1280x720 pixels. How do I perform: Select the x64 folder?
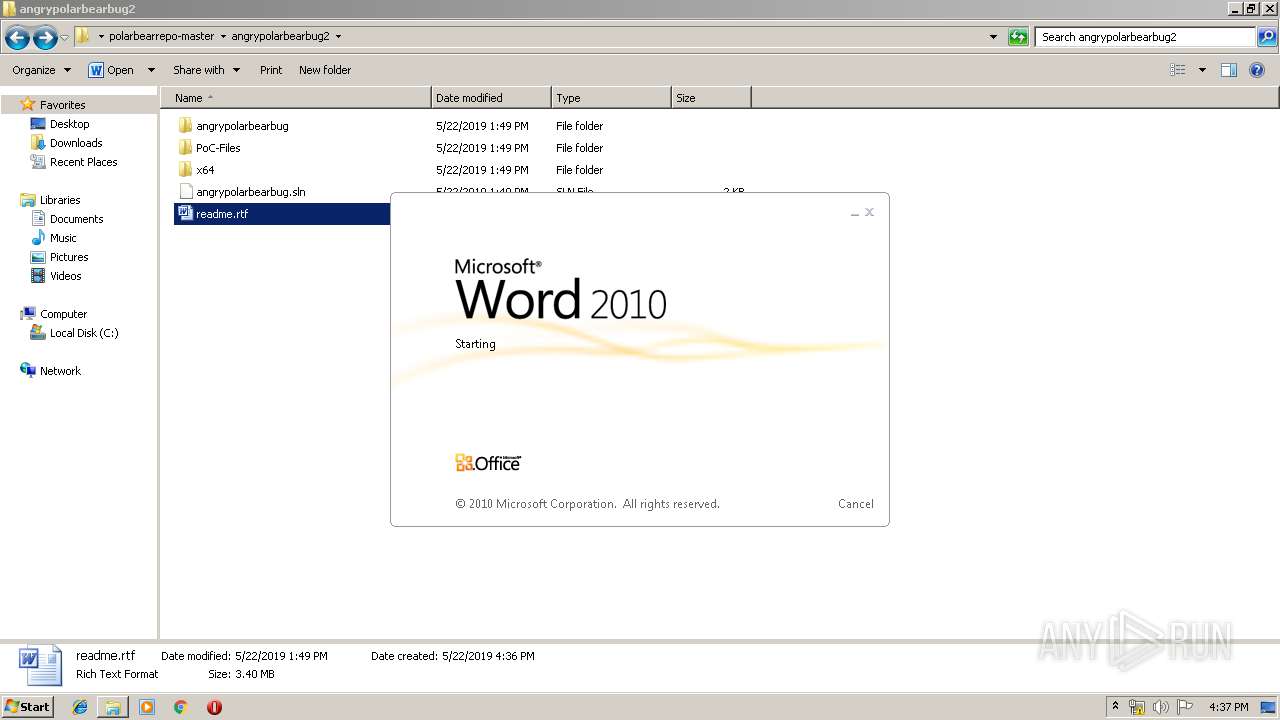(x=205, y=170)
